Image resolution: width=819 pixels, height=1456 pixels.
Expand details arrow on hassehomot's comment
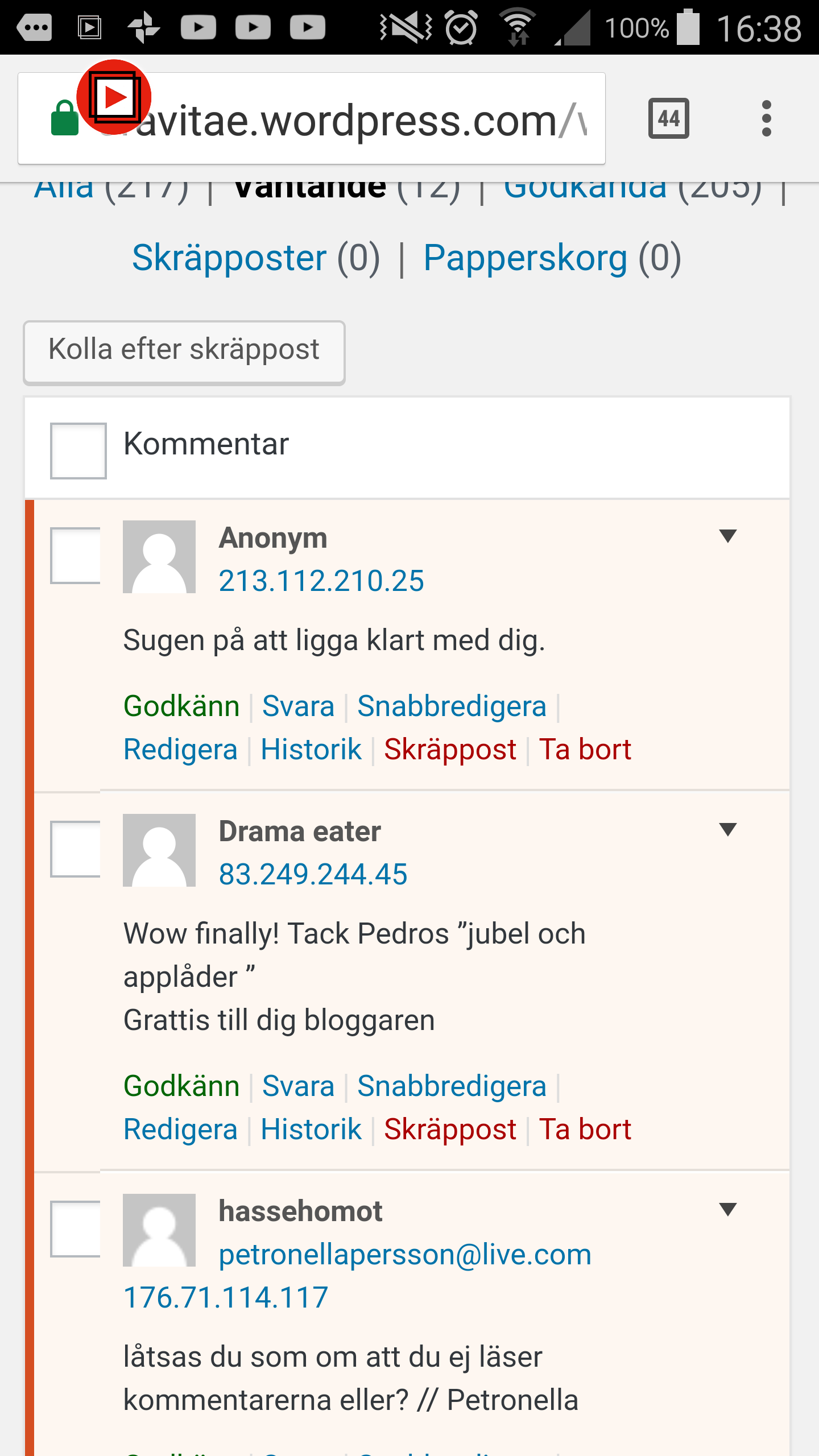coord(727,1209)
